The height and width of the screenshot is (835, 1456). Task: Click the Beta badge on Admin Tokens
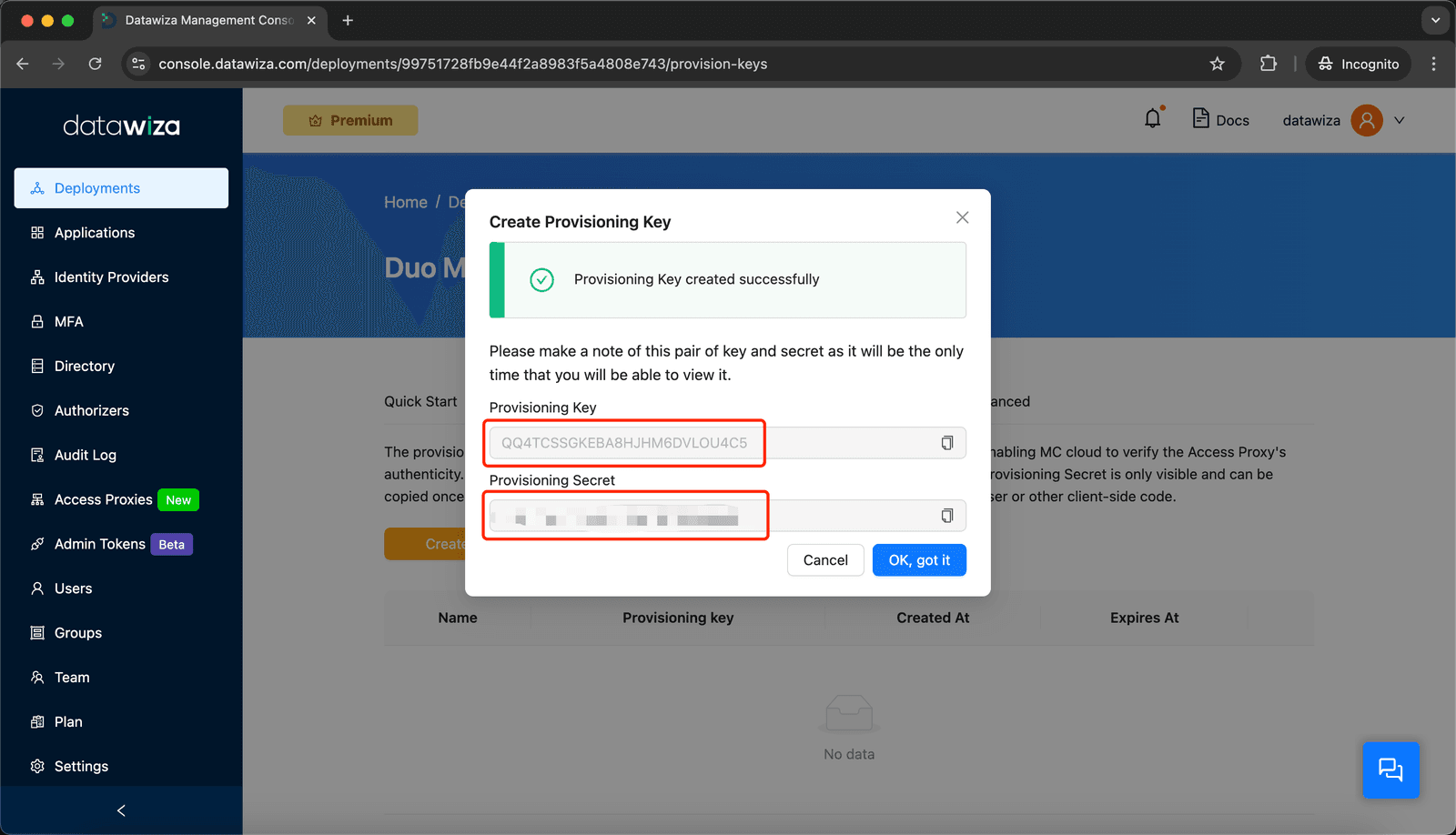click(x=171, y=545)
